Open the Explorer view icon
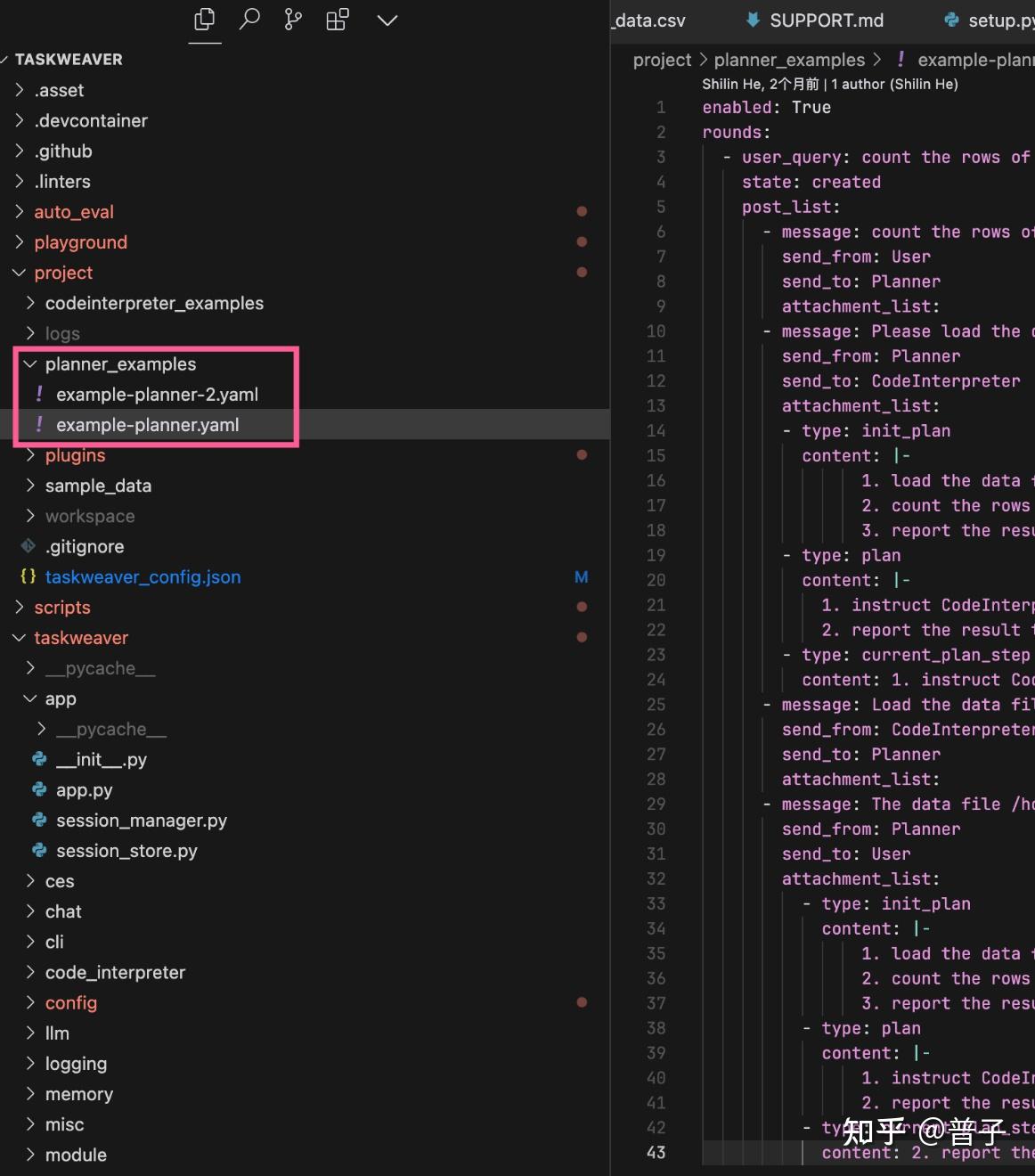 tap(205, 20)
